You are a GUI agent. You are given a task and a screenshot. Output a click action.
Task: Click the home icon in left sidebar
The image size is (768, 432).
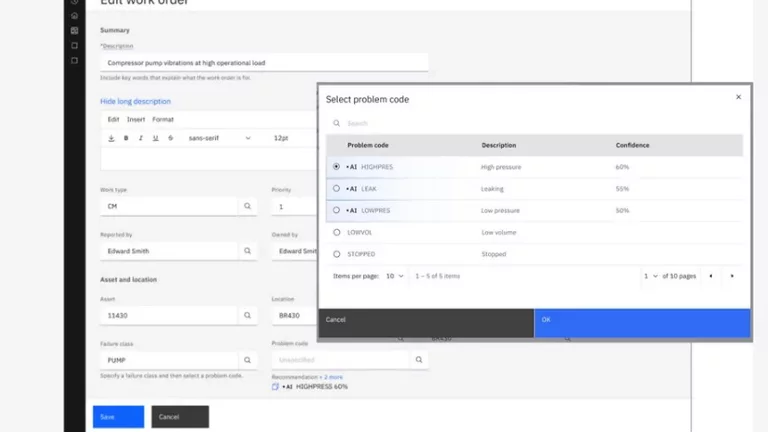click(x=74, y=16)
